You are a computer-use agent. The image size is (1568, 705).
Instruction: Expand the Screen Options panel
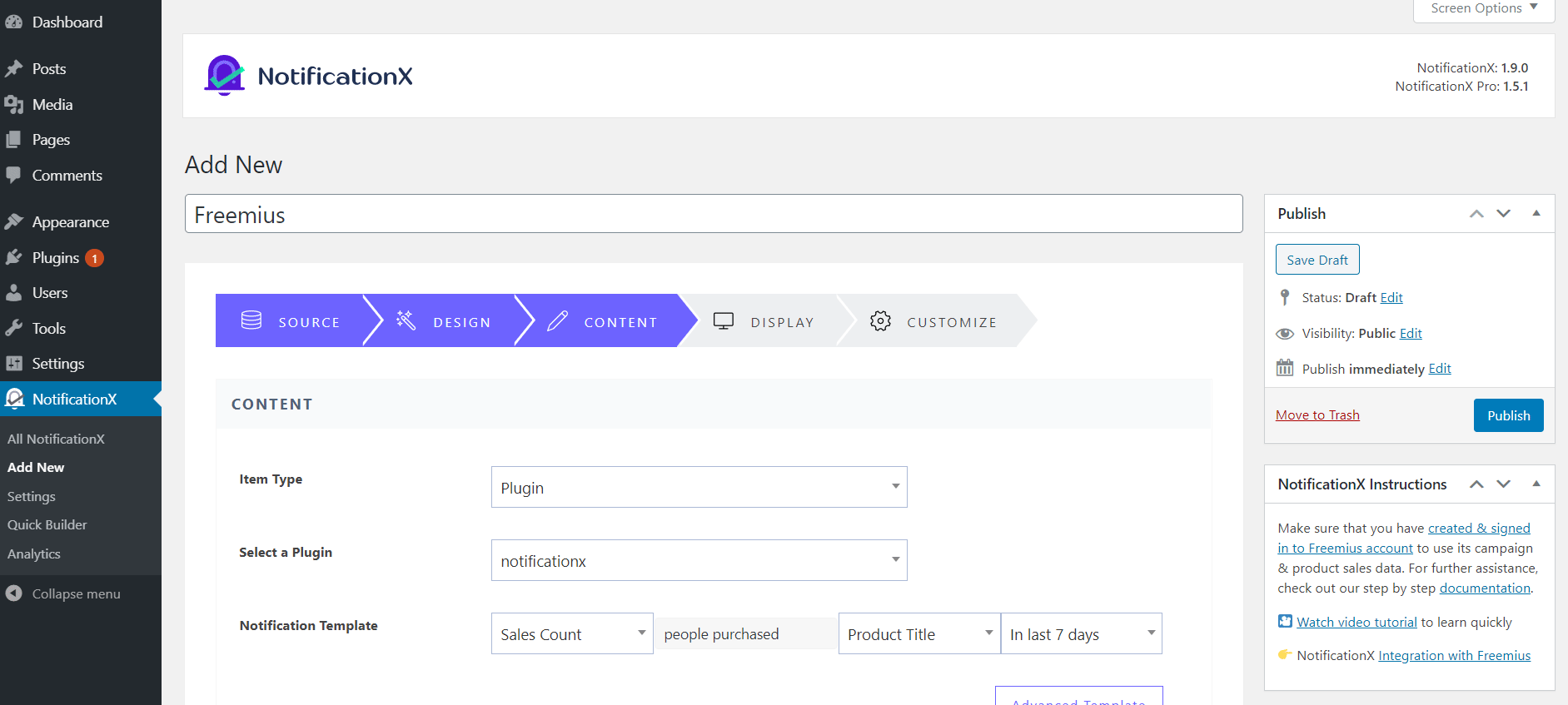tap(1484, 8)
